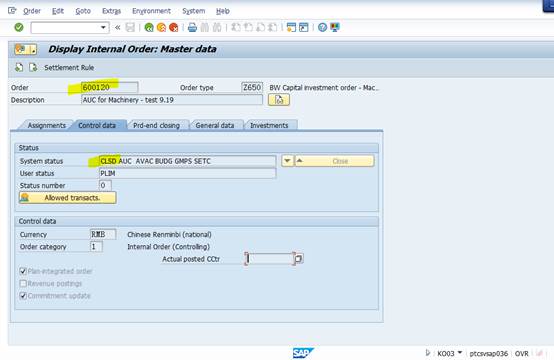This screenshot has height=360, width=554.
Task: Open Help with the question mark icon
Action: [x=322, y=27]
